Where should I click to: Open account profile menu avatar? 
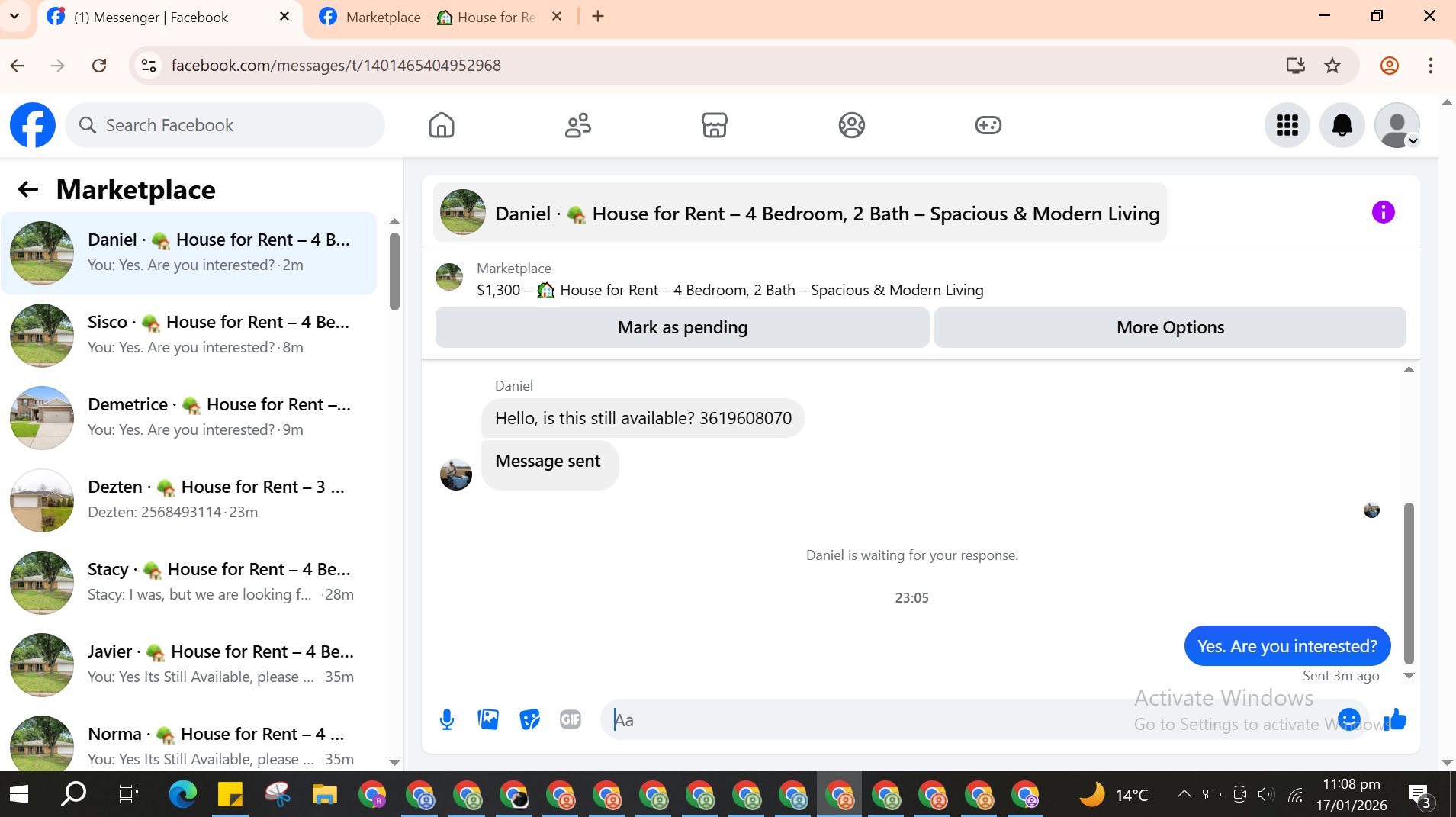point(1397,125)
